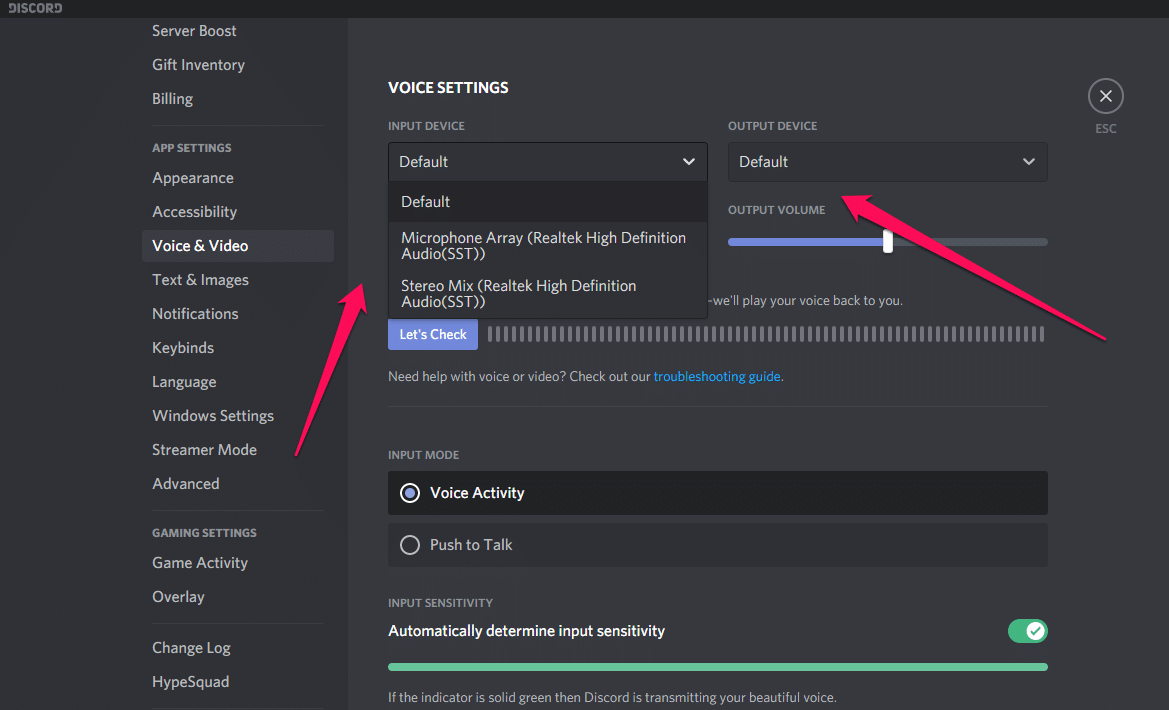Click the output volume slider handle
Screen dimensions: 1169x710
pos(887,242)
